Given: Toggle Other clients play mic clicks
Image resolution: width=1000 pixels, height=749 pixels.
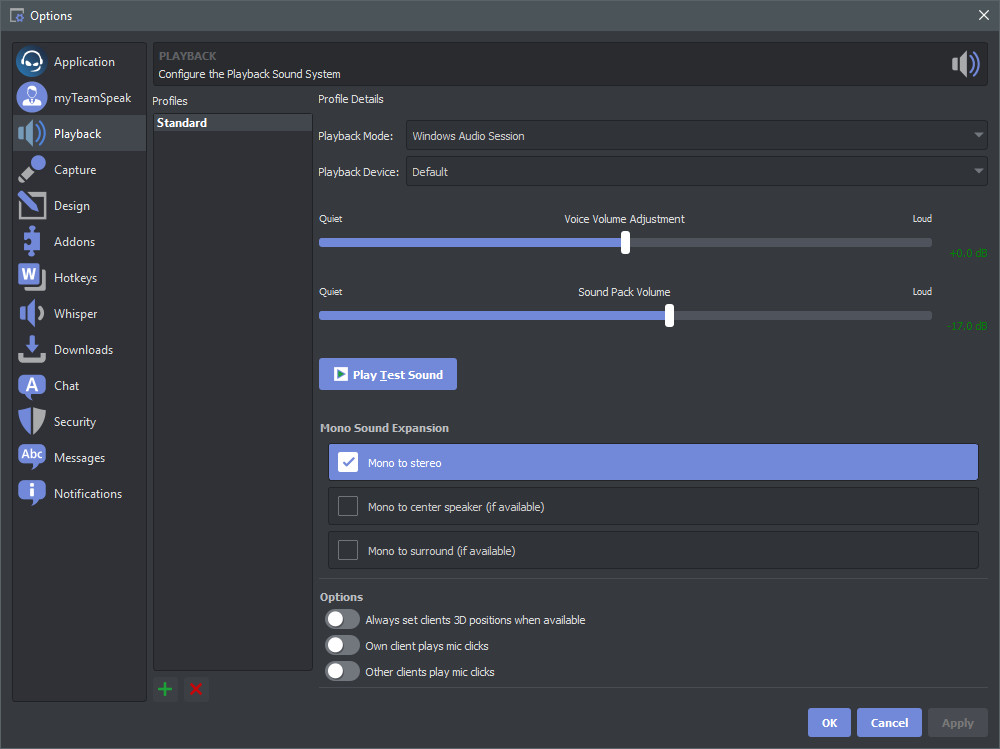Looking at the screenshot, I should [x=342, y=671].
